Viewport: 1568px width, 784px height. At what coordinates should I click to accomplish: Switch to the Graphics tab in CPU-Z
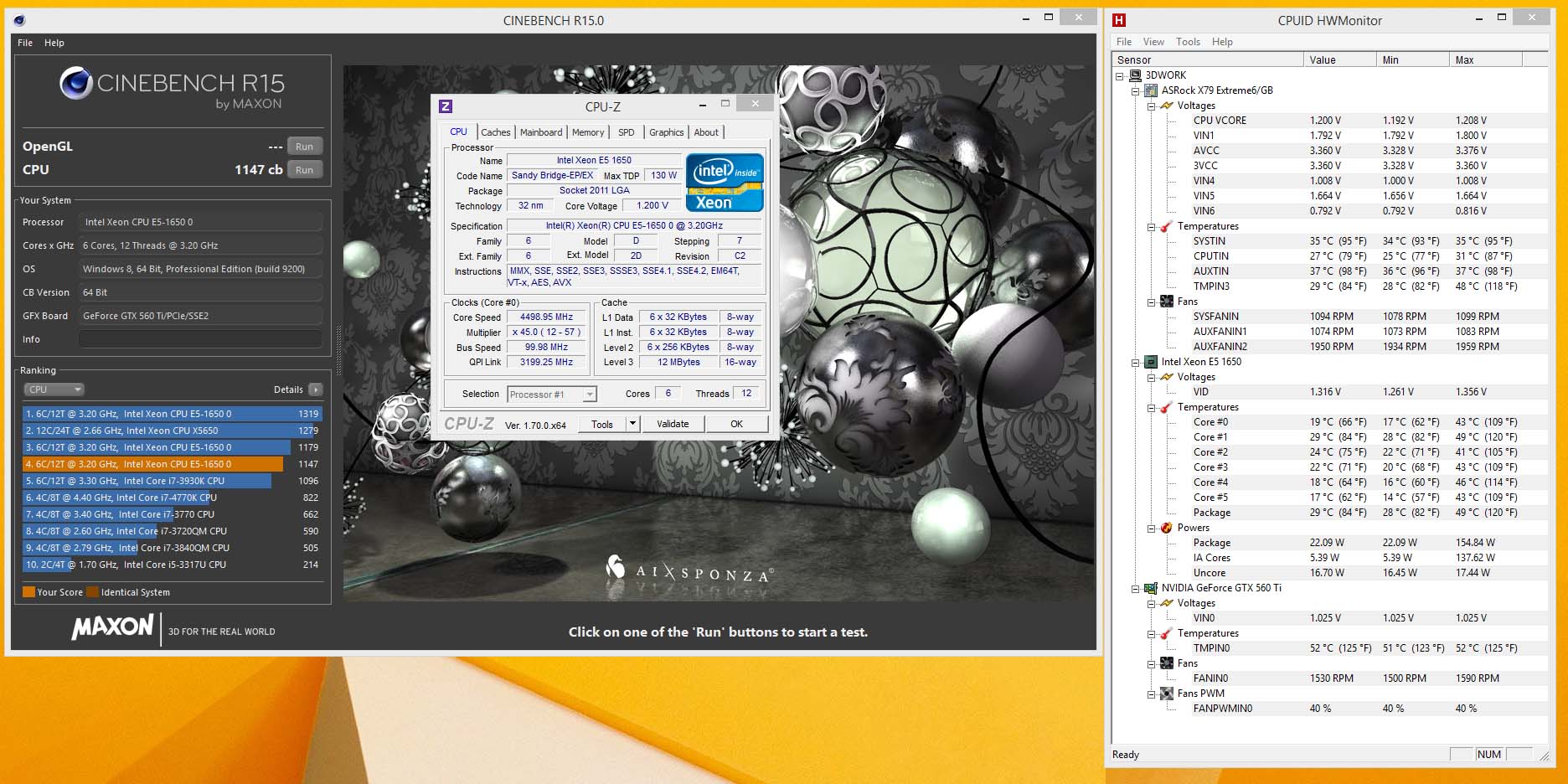coord(667,132)
